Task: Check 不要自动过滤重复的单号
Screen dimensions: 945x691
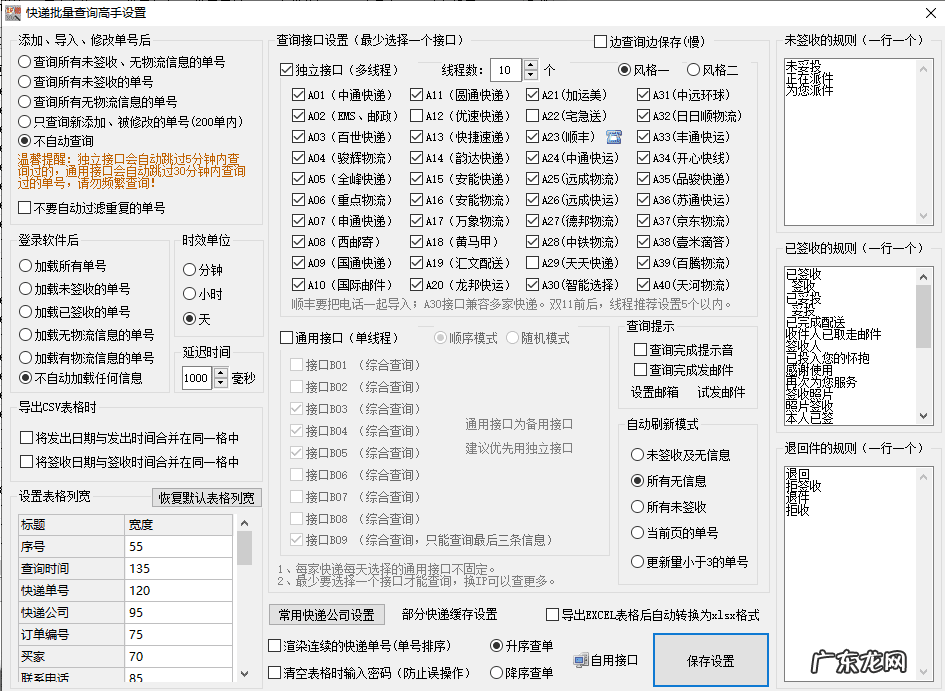Action: click(x=24, y=209)
